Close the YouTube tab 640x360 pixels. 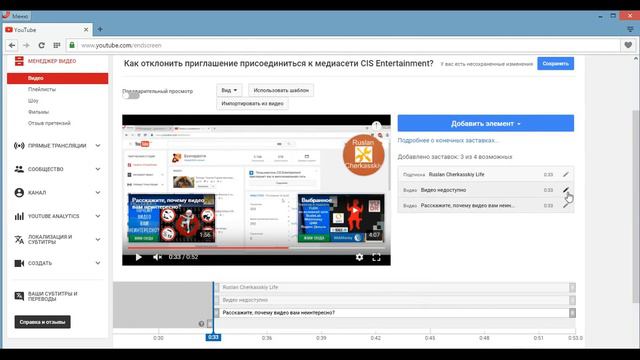(86, 30)
